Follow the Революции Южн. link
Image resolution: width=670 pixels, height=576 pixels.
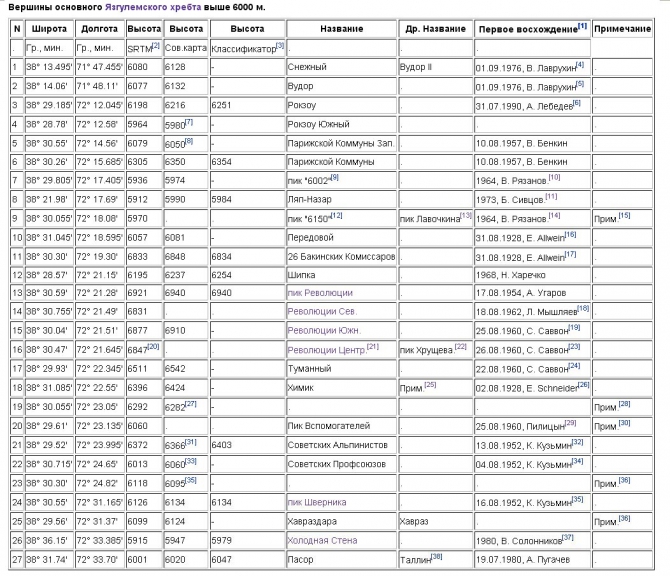pos(322,329)
